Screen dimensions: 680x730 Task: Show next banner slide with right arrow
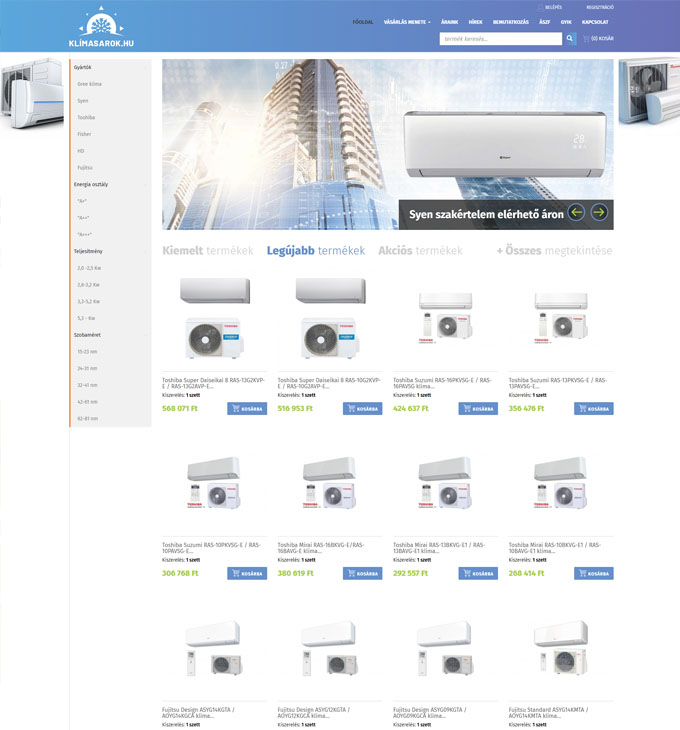(599, 213)
